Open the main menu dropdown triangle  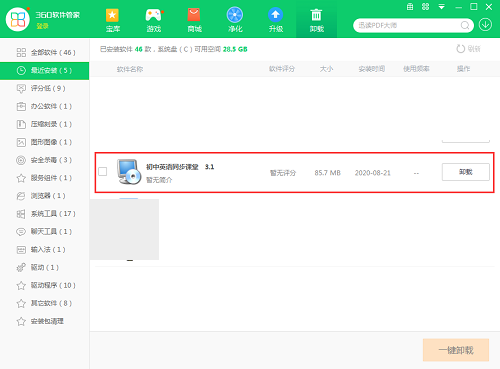coord(441,7)
